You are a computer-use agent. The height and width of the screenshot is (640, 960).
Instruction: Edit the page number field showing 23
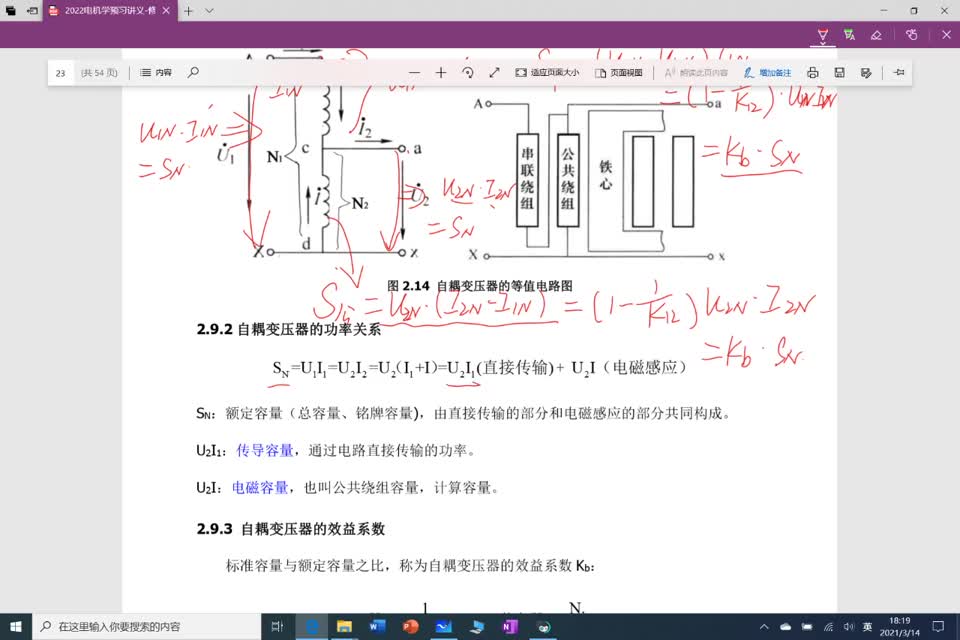point(61,73)
